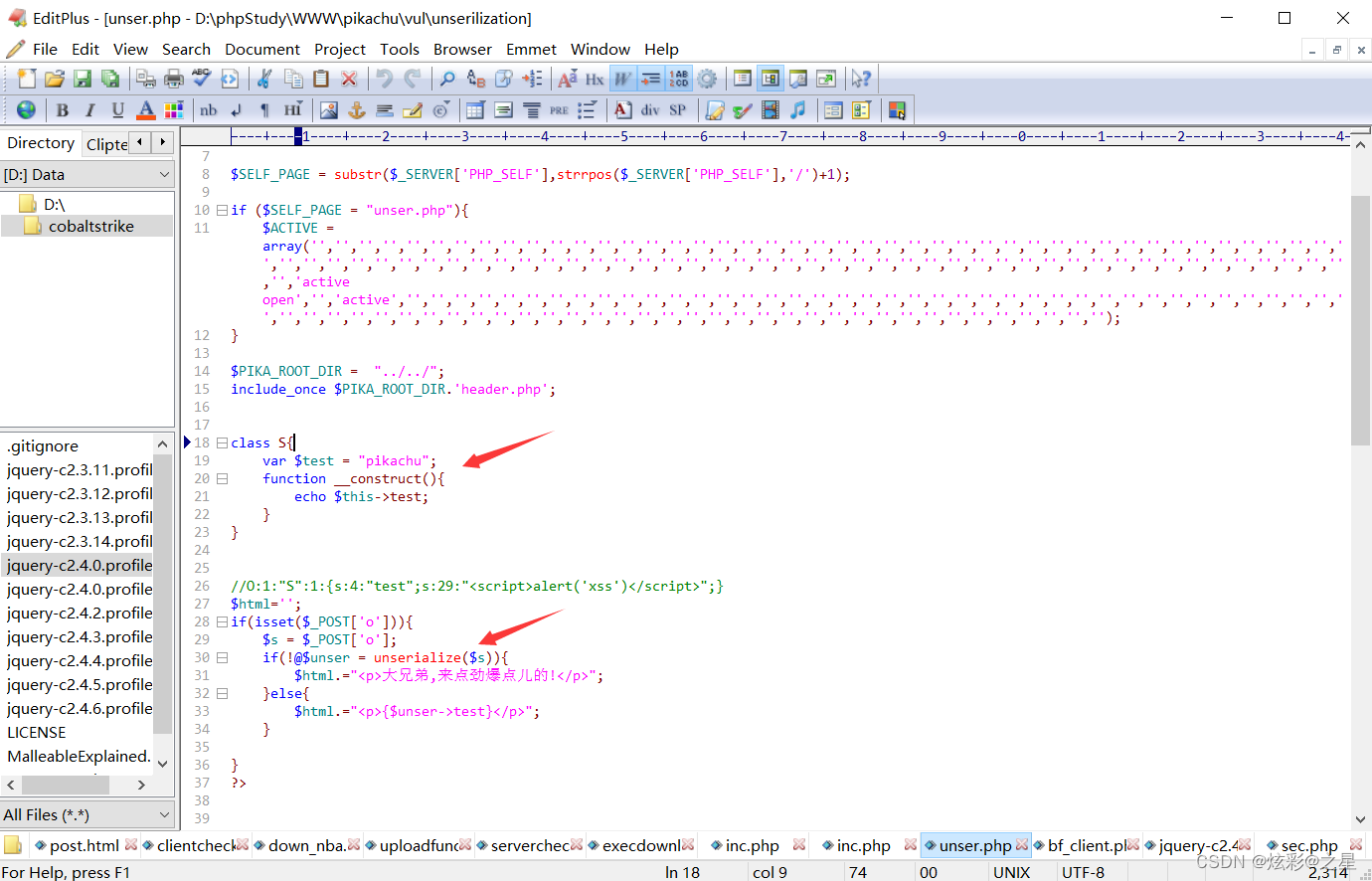The height and width of the screenshot is (881, 1372).
Task: Select the .gitignore file
Action: pyautogui.click(x=43, y=445)
